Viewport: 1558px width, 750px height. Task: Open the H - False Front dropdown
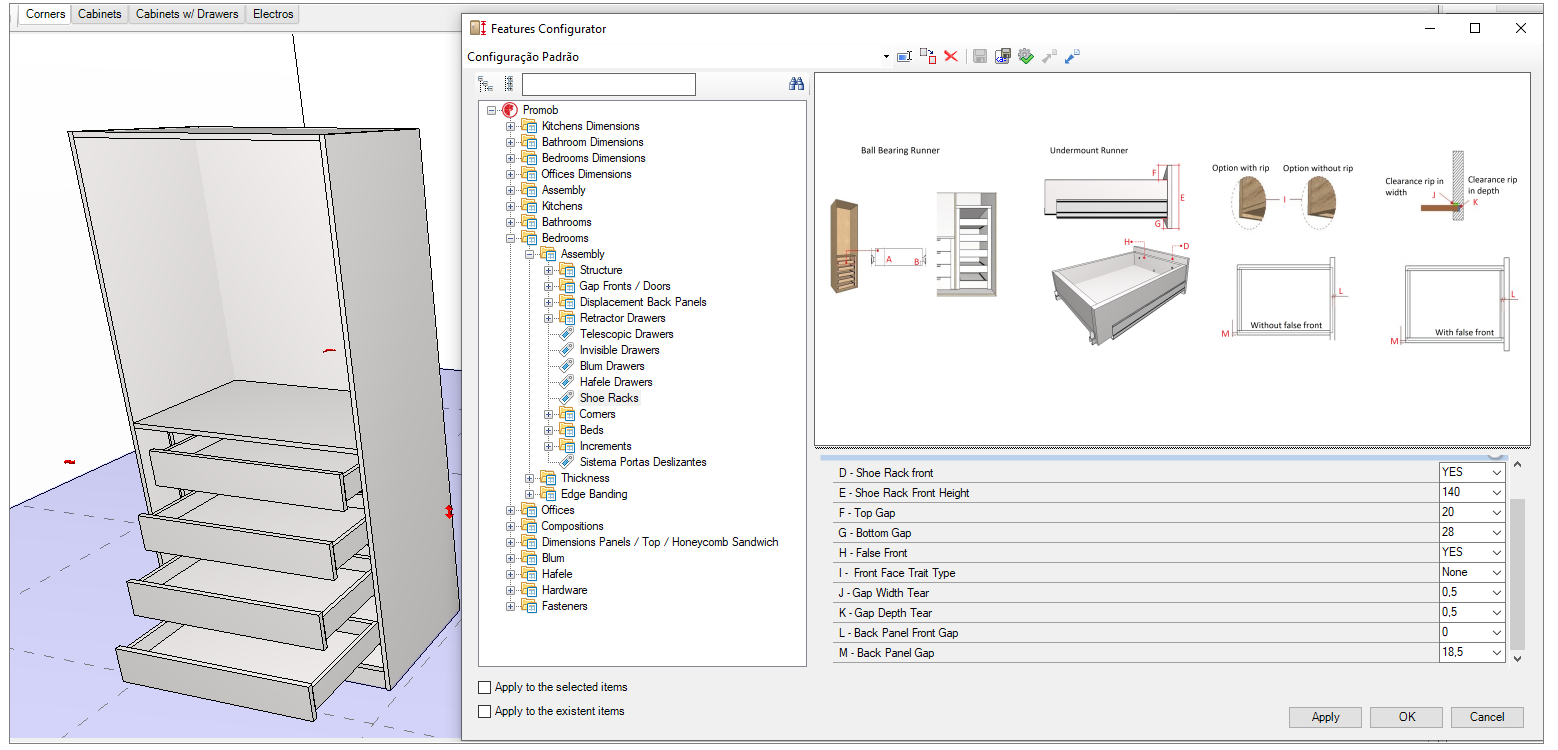[x=1496, y=552]
